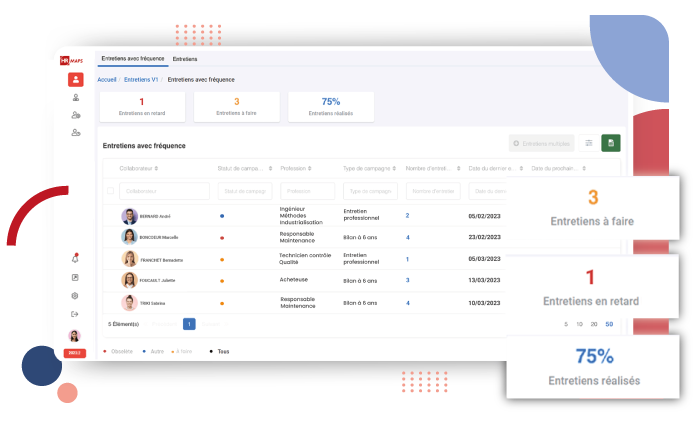
Task: Switch to the Entretiens avec fréquence tab
Action: (x=133, y=58)
